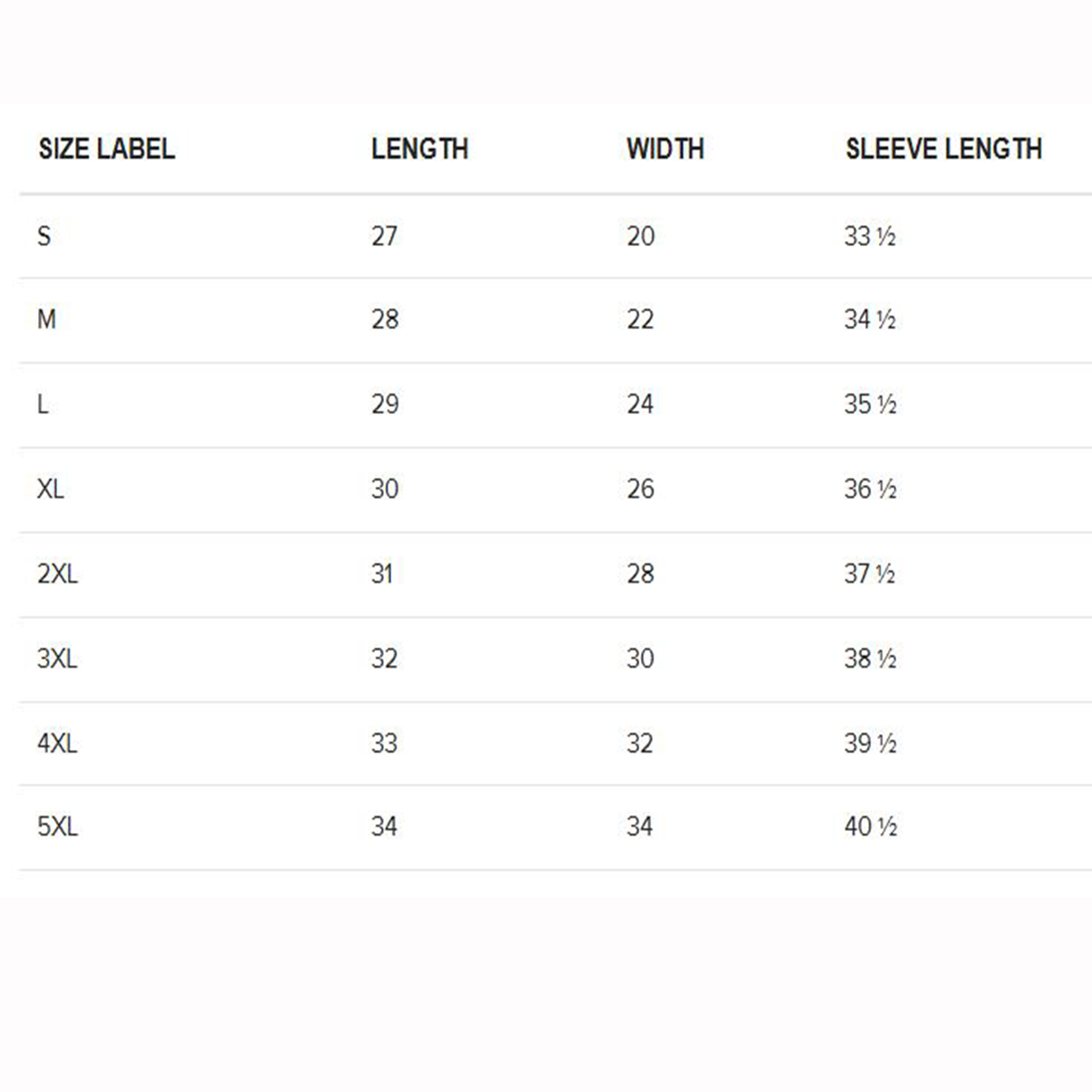Image resolution: width=1092 pixels, height=1092 pixels.
Task: Click the length value 33 for size 4XL
Action: [384, 743]
